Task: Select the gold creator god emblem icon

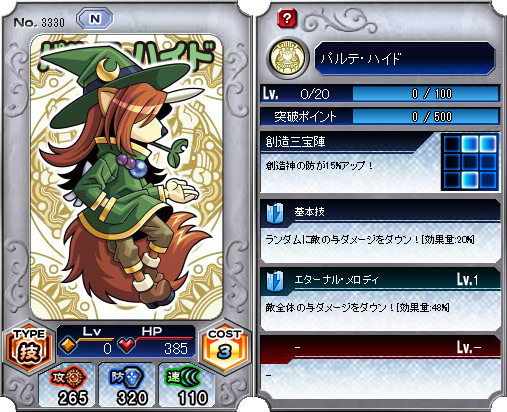Action: click(287, 58)
